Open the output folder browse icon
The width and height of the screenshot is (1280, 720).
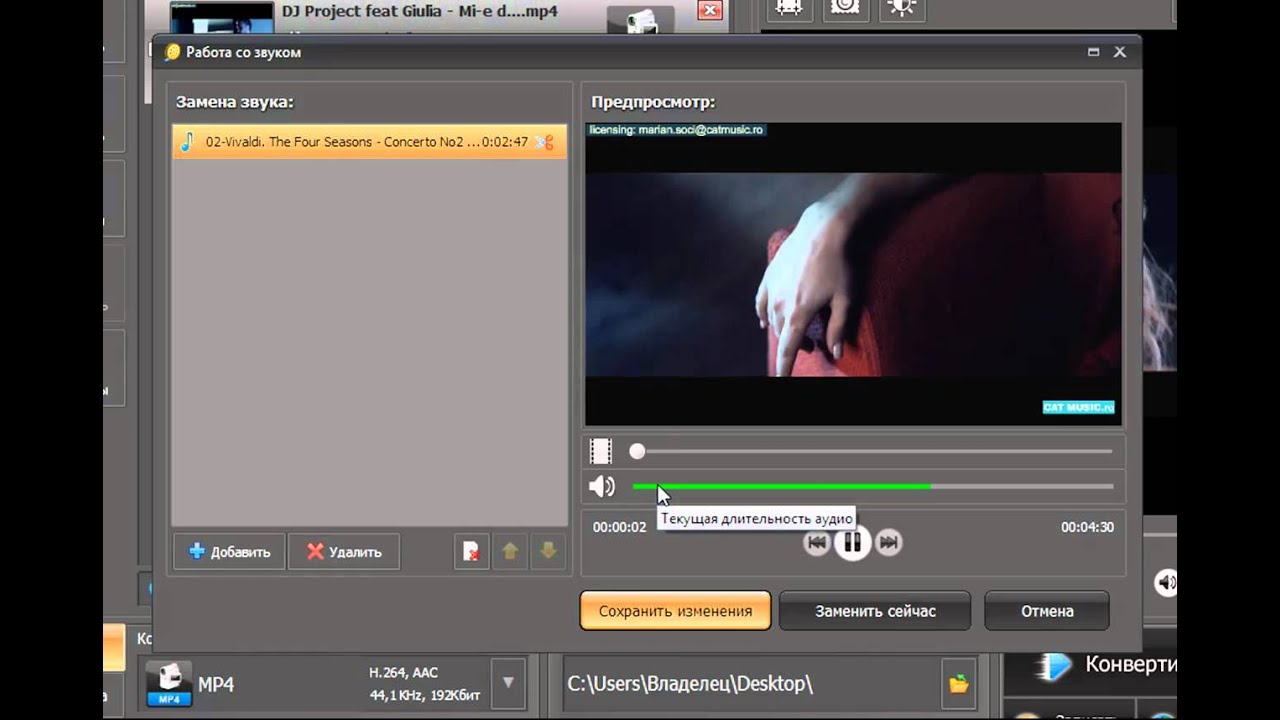click(x=959, y=684)
